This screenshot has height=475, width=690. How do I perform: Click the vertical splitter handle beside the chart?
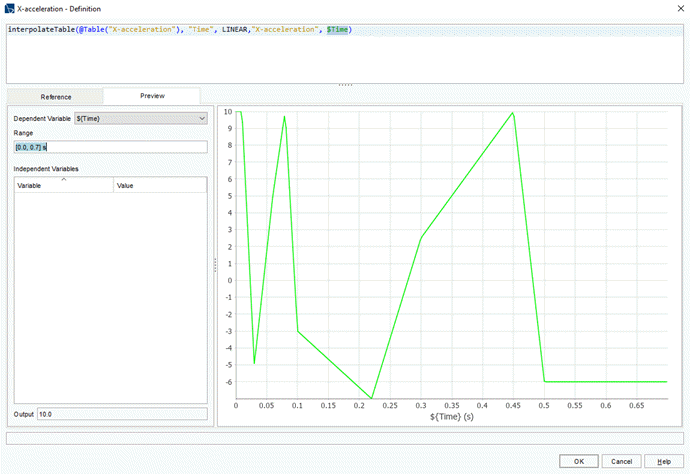(x=215, y=265)
